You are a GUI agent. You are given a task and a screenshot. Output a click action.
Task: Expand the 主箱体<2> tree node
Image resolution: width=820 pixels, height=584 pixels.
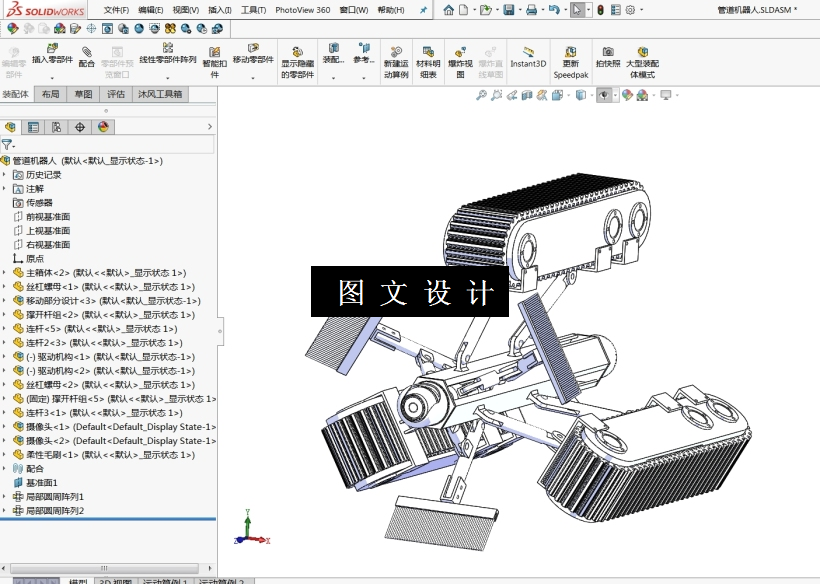pos(5,272)
